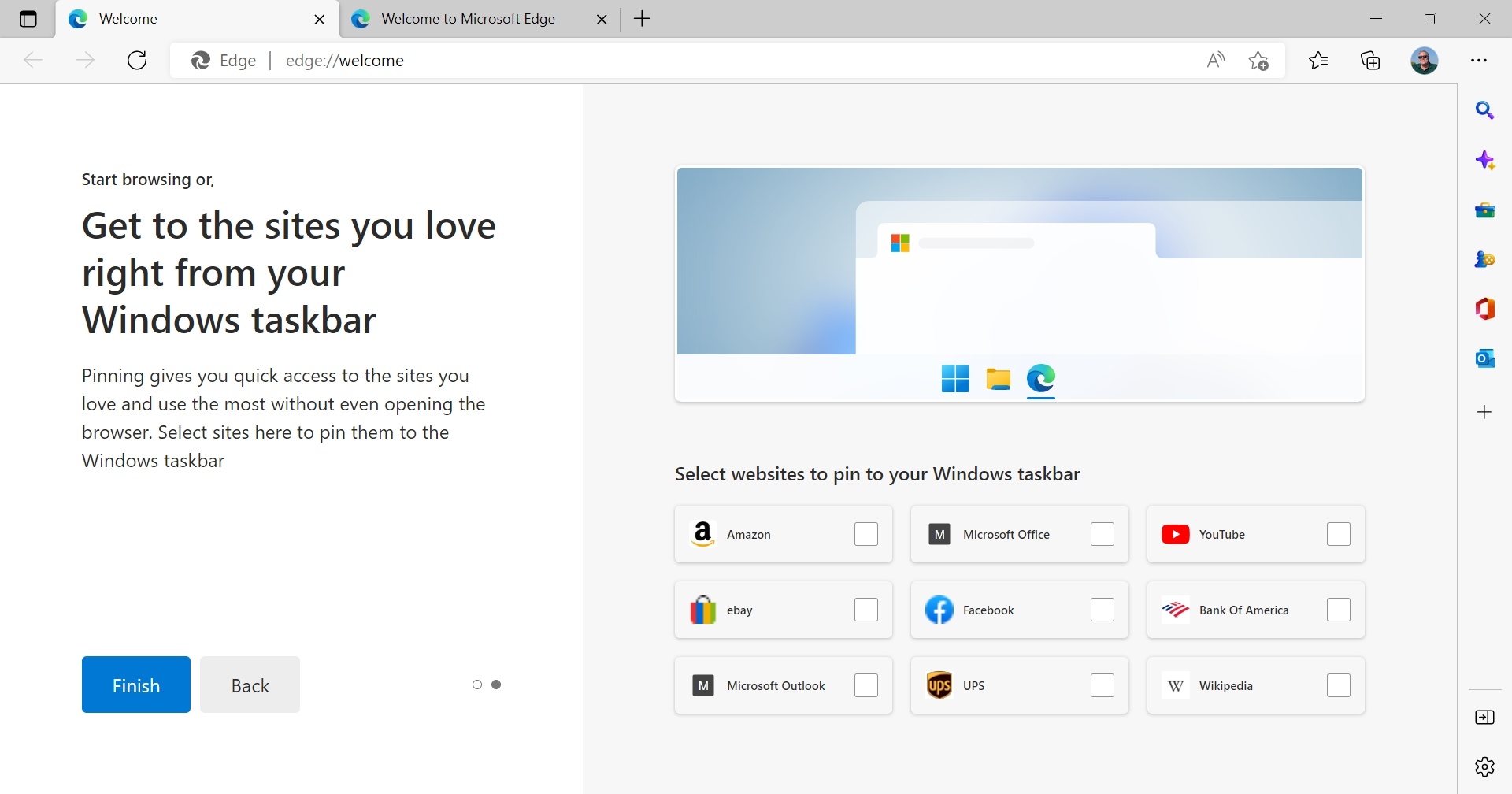Open the Tools briefcase icon in sidebar
This screenshot has width=1512, height=794.
tap(1484, 210)
